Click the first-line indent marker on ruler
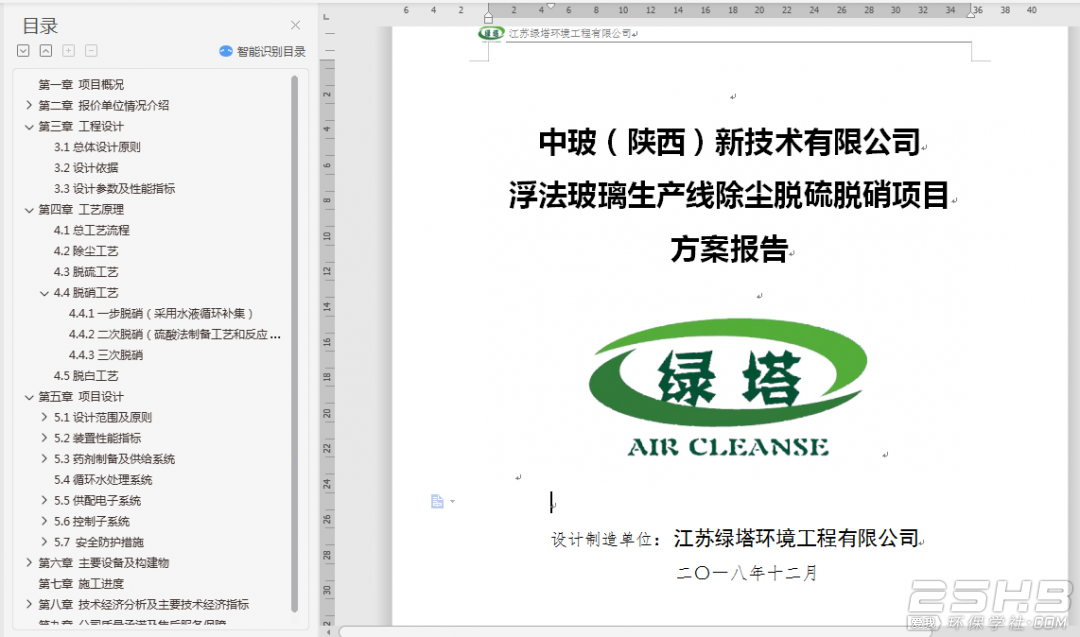The width and height of the screenshot is (1080, 637). point(550,6)
